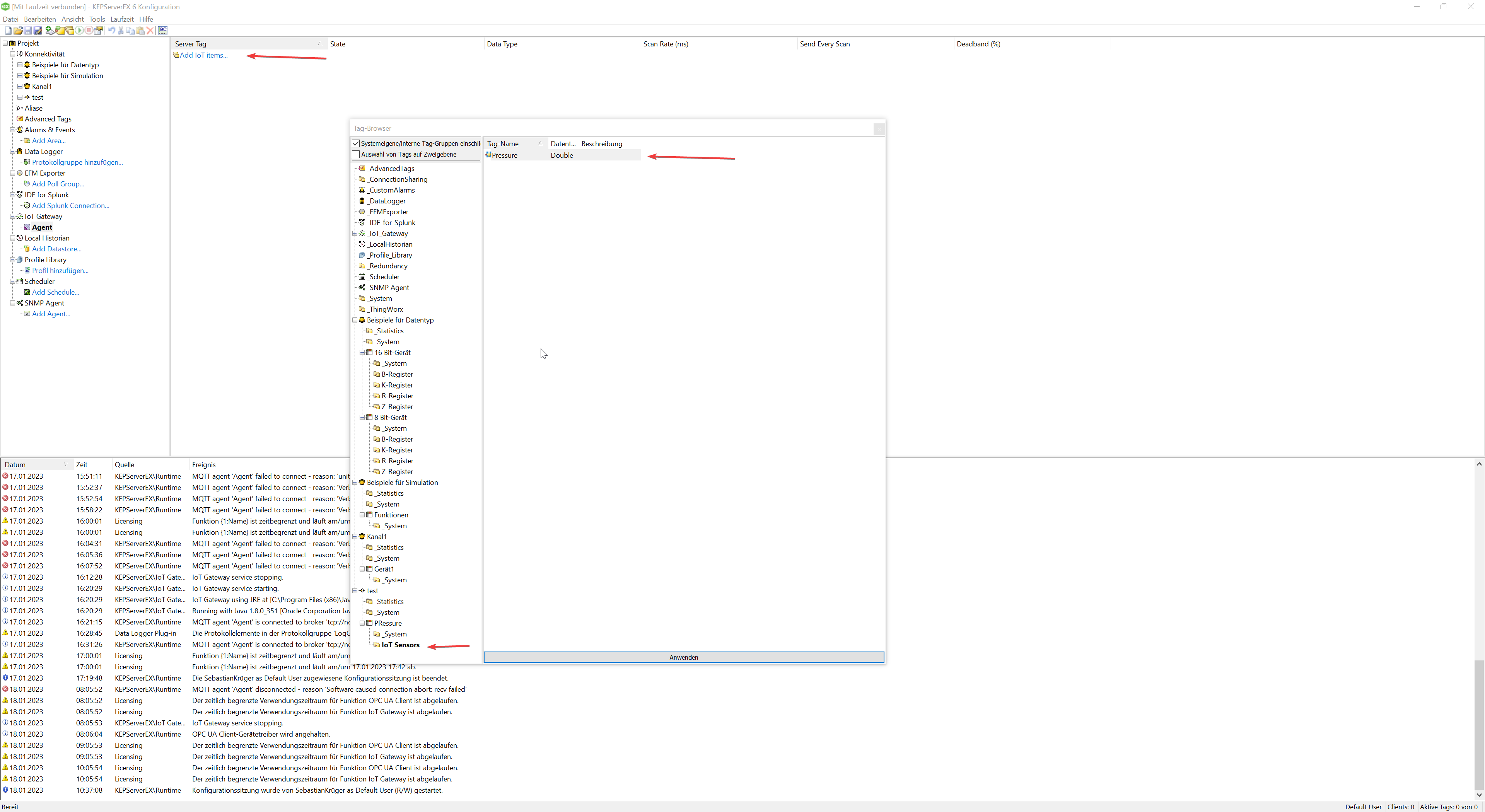Screen dimensions: 1485x812
Task: Click the New Channel toolbar icon
Action: point(50,31)
